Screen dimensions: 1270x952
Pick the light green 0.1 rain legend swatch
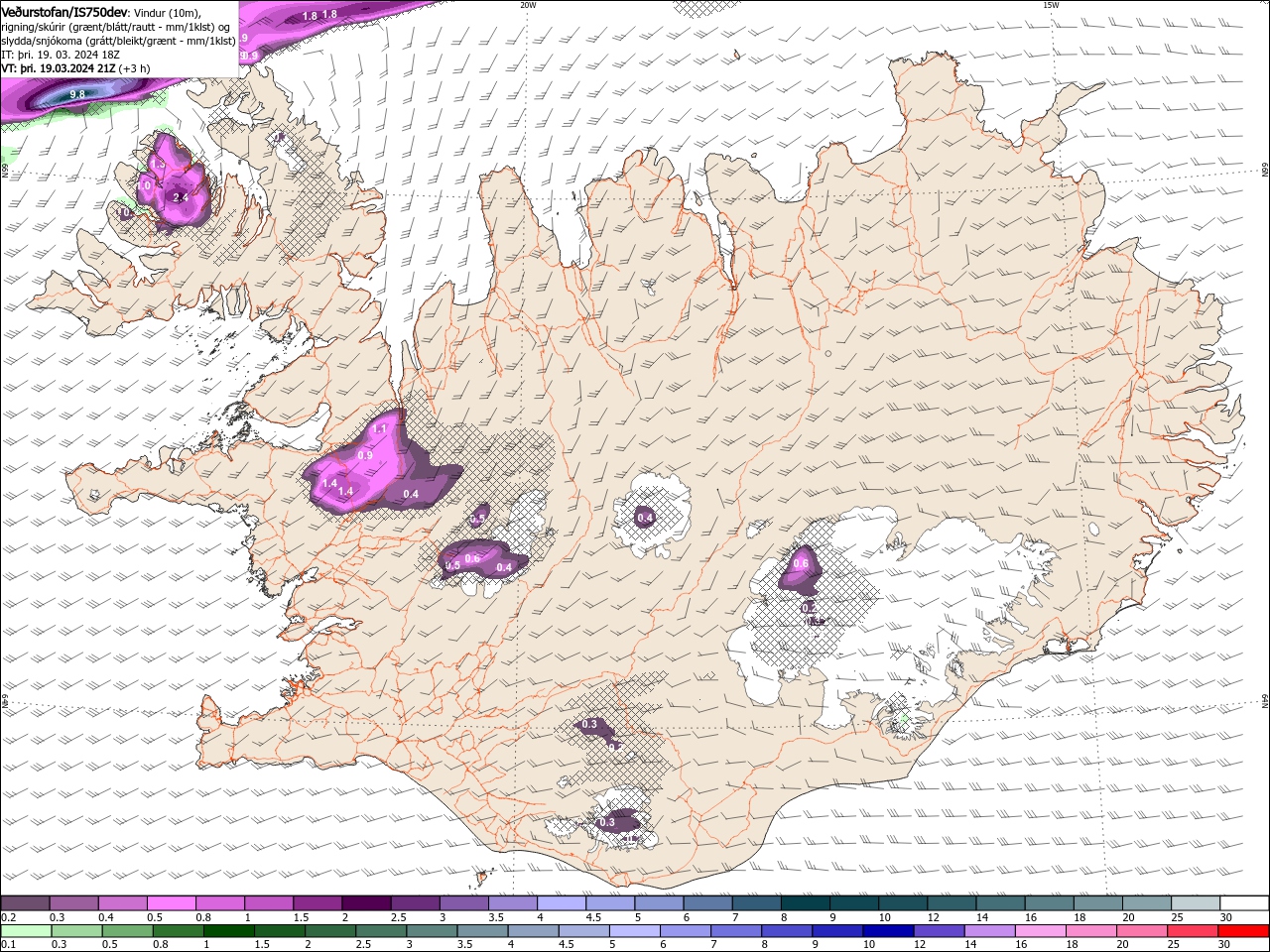[x=25, y=931]
